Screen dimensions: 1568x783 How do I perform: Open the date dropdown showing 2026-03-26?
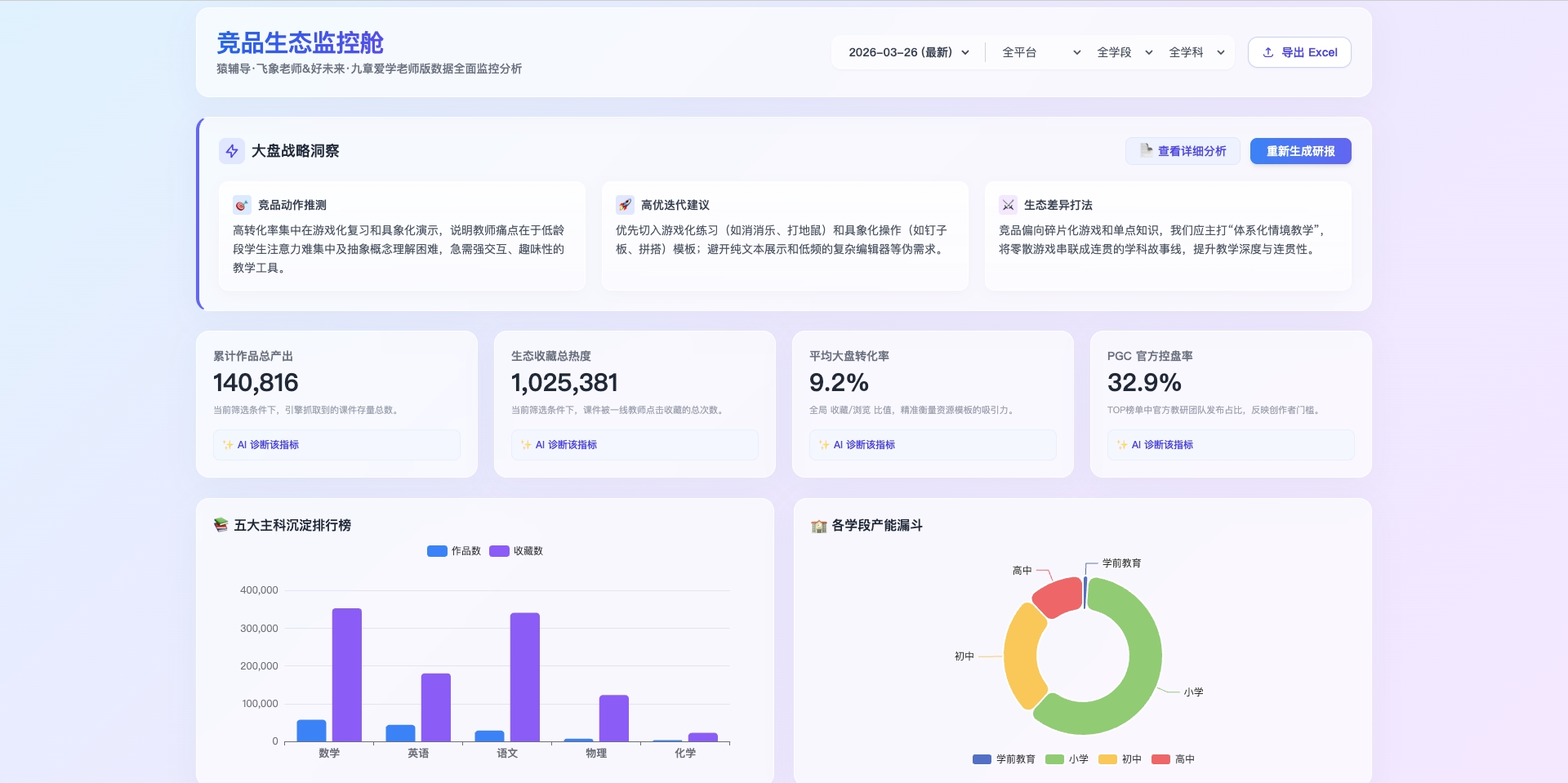(908, 52)
